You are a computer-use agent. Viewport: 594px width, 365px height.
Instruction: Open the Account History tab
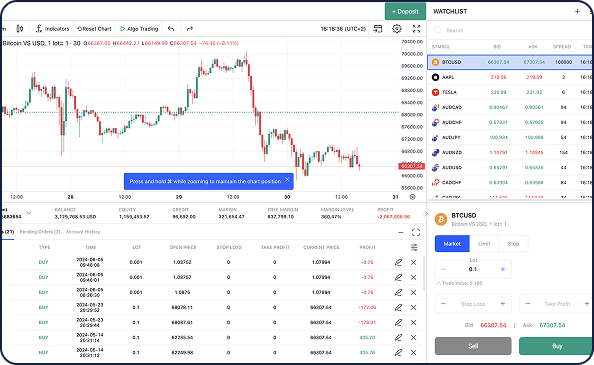pyautogui.click(x=83, y=232)
